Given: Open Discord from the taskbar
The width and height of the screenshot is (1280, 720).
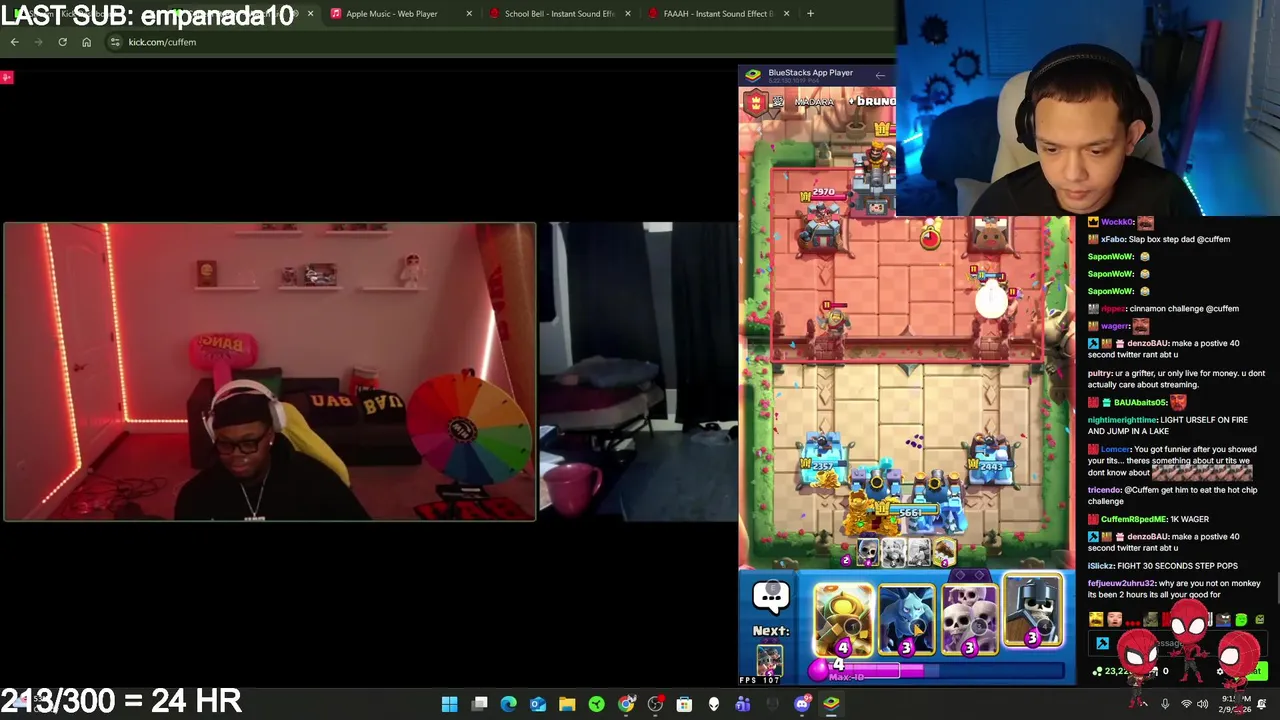Looking at the screenshot, I should (x=802, y=704).
